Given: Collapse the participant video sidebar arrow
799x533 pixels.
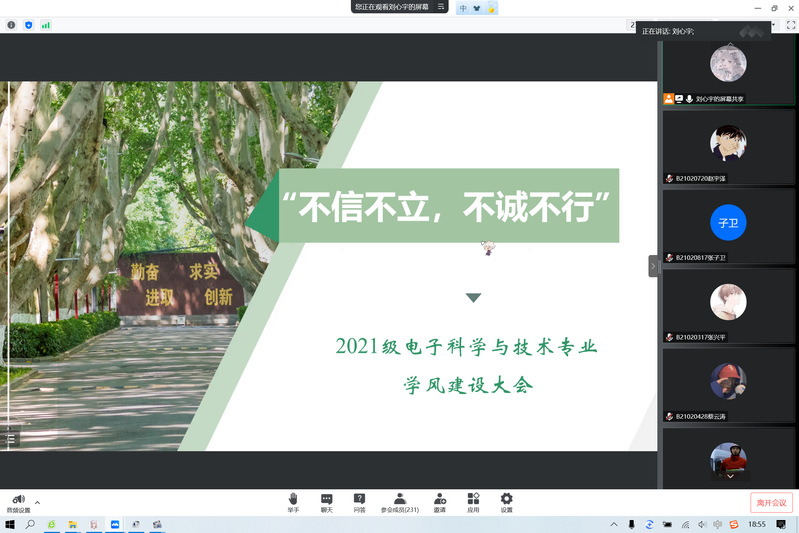Looking at the screenshot, I should pos(653,266).
